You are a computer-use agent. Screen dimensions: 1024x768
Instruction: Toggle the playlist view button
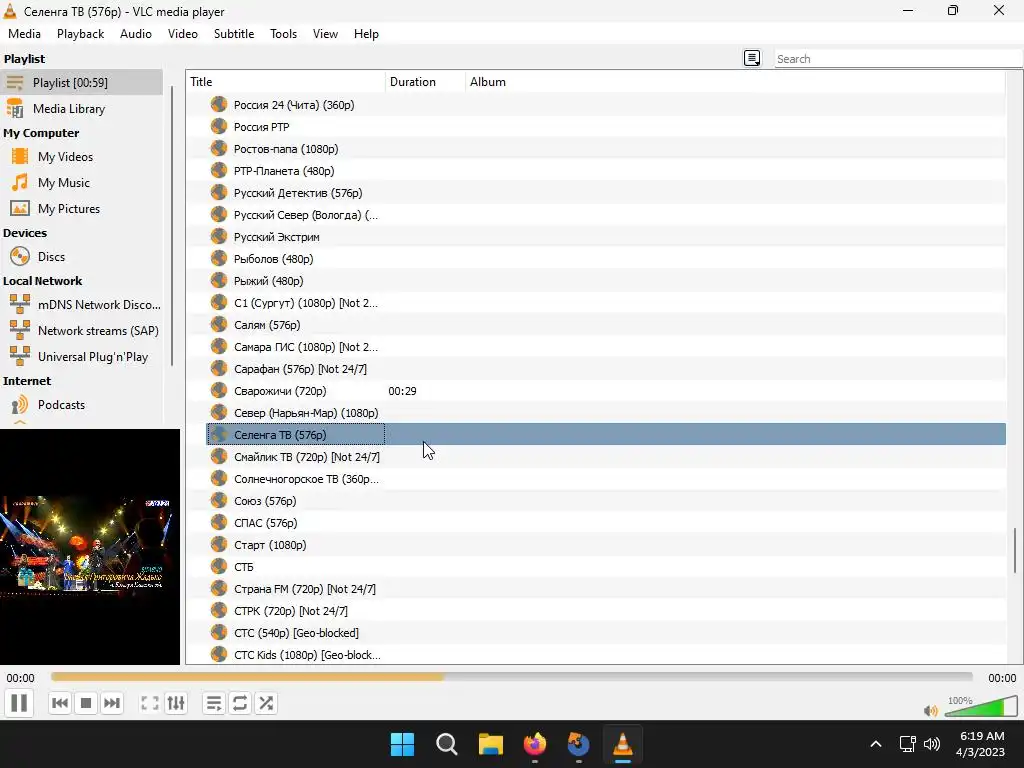click(x=214, y=703)
